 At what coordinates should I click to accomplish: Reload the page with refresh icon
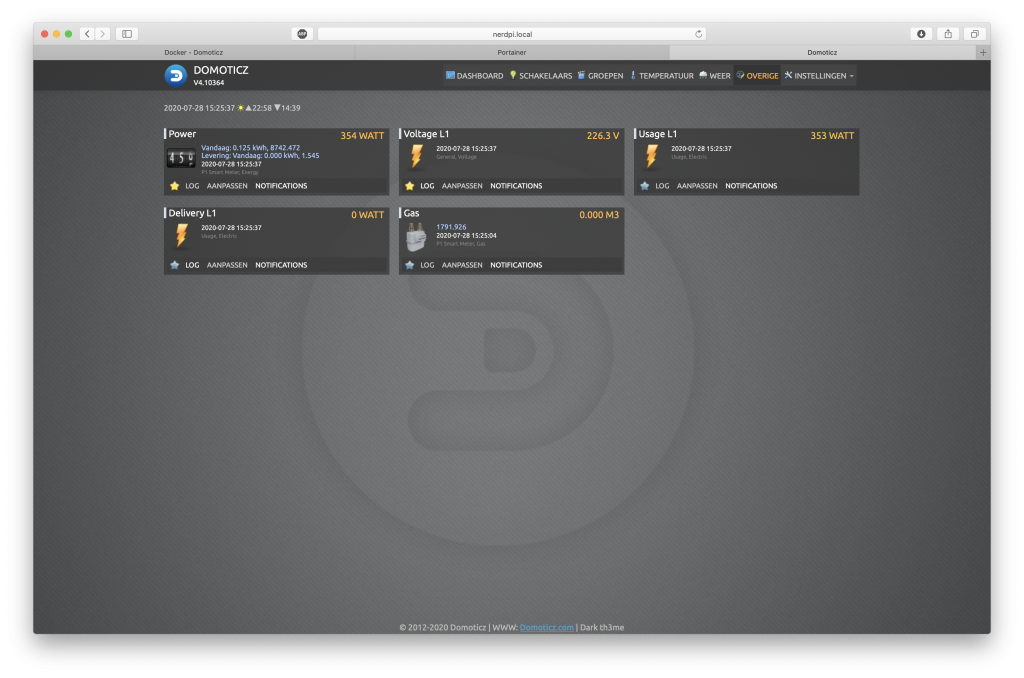(698, 34)
